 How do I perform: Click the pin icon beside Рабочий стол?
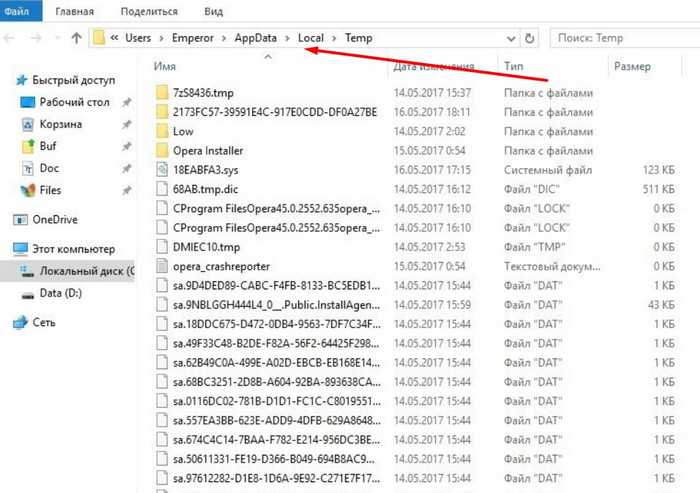[127, 102]
